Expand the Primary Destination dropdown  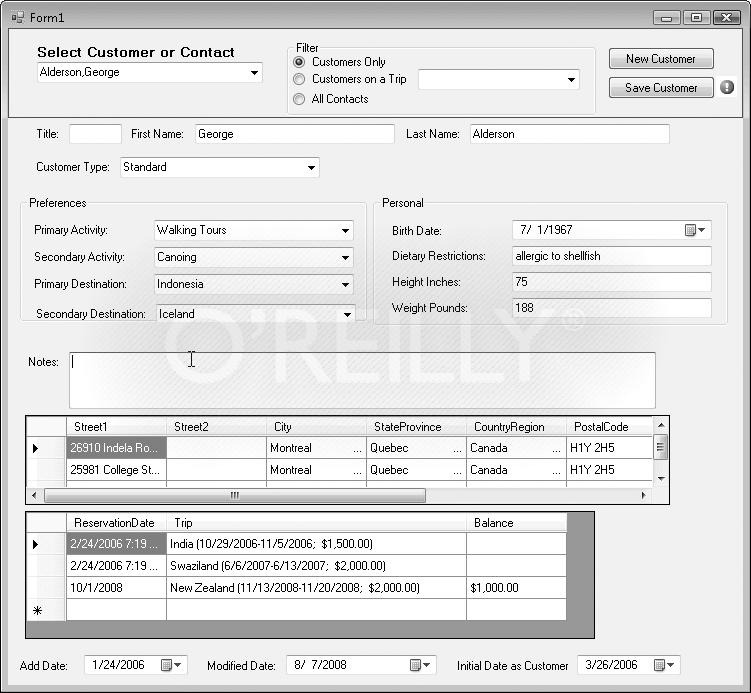pos(345,284)
